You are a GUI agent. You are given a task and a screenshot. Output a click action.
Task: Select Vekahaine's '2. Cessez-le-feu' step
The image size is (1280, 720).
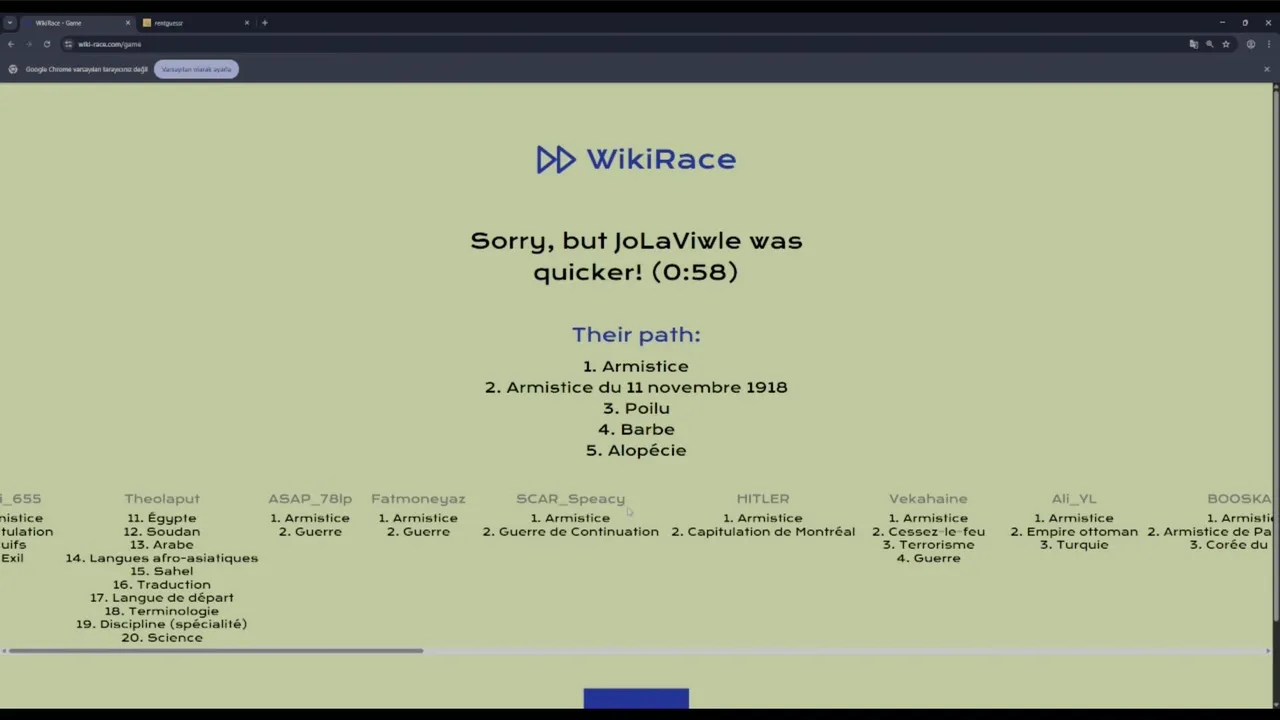(928, 531)
